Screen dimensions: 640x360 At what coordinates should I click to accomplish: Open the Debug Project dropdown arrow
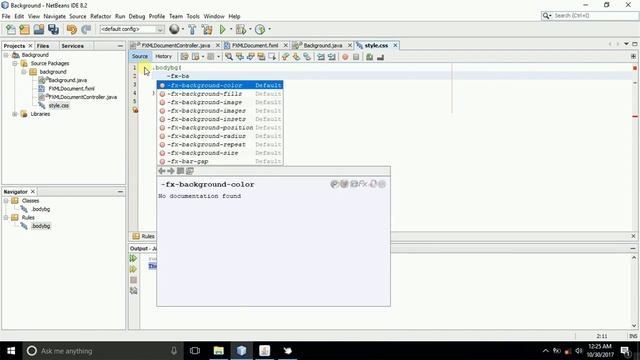click(250, 29)
